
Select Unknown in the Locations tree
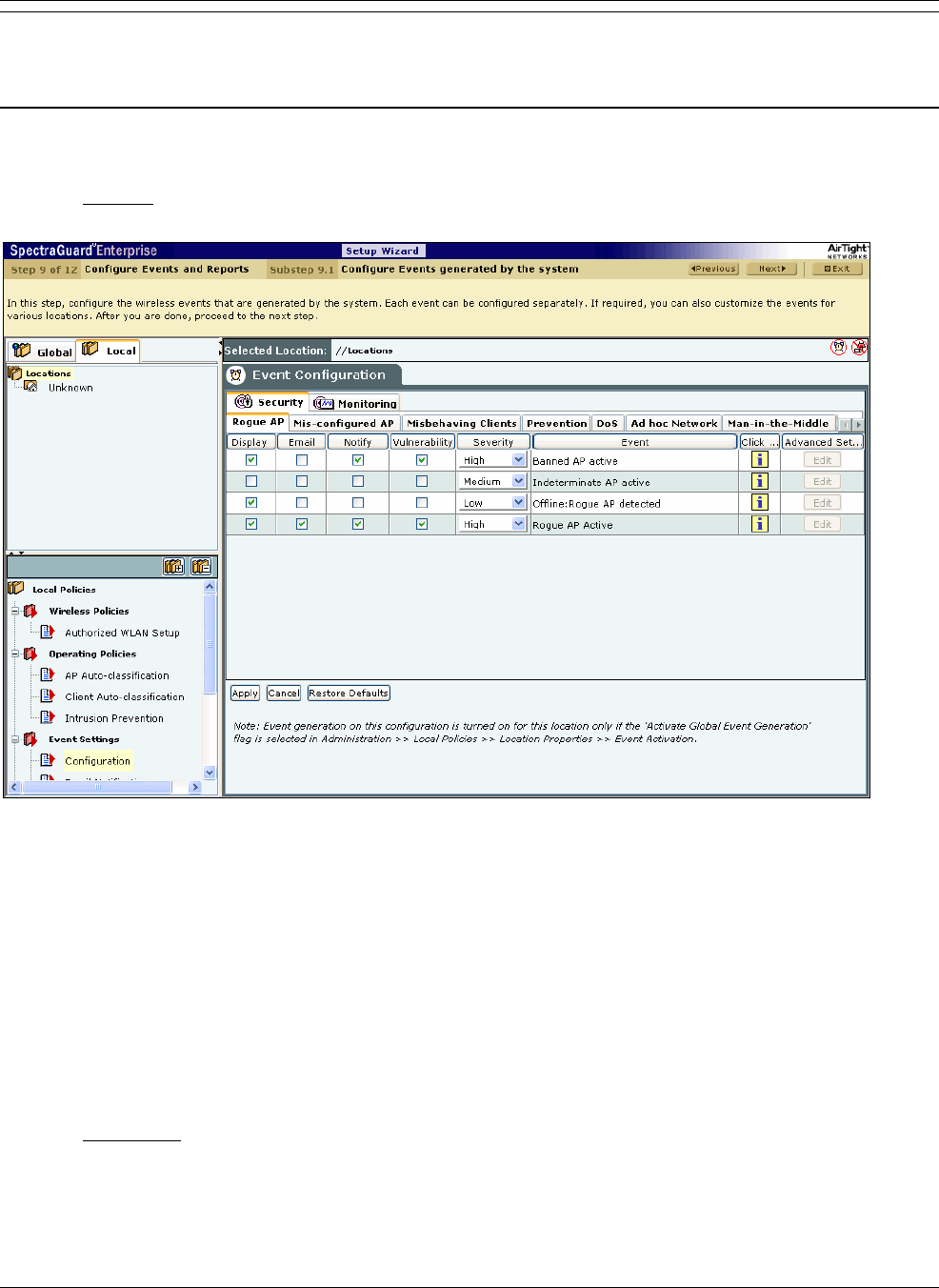pyautogui.click(x=70, y=388)
